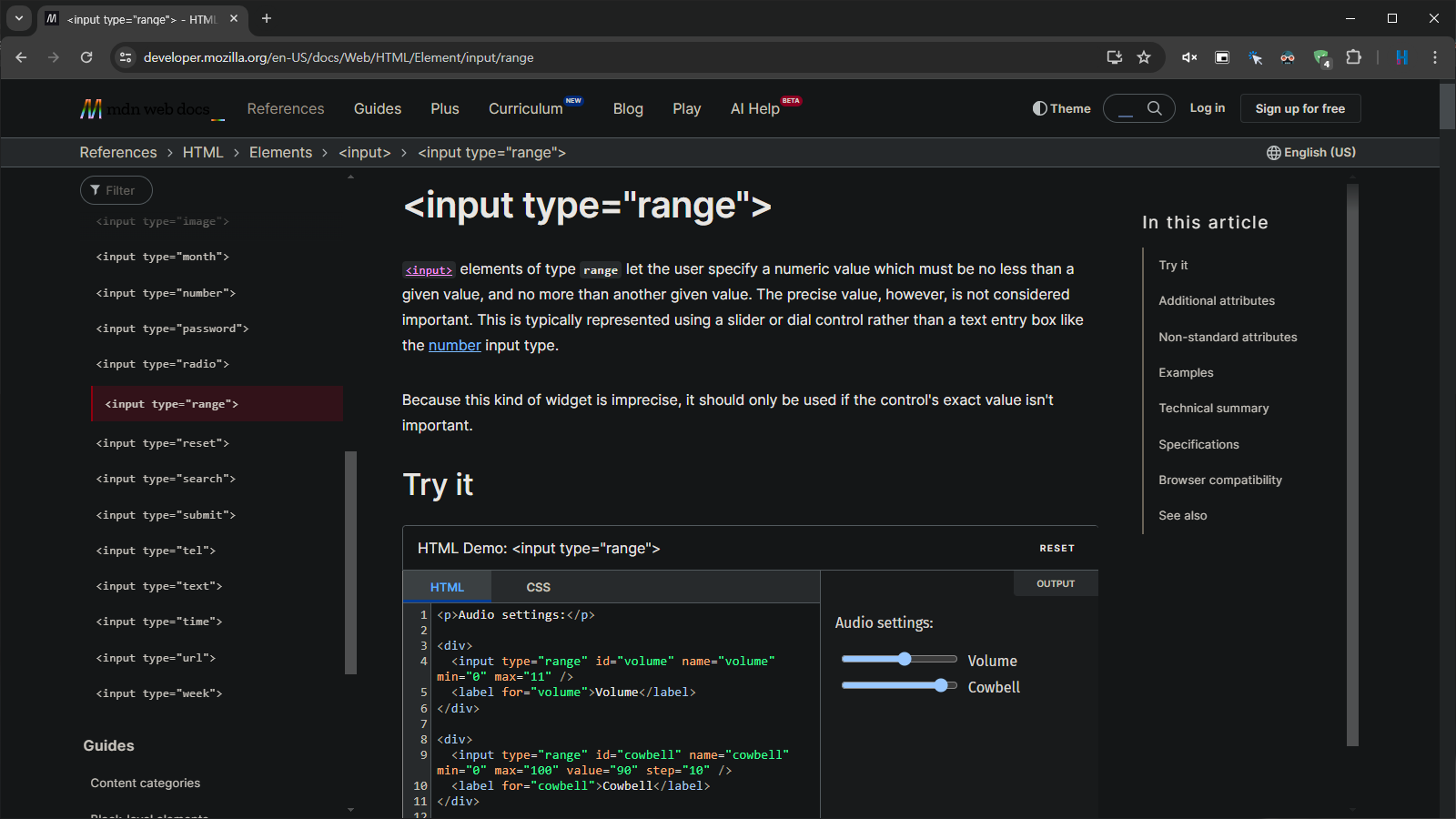Screen dimensions: 1456x819
Task: Reload the page with the refresh icon
Action: [86, 57]
